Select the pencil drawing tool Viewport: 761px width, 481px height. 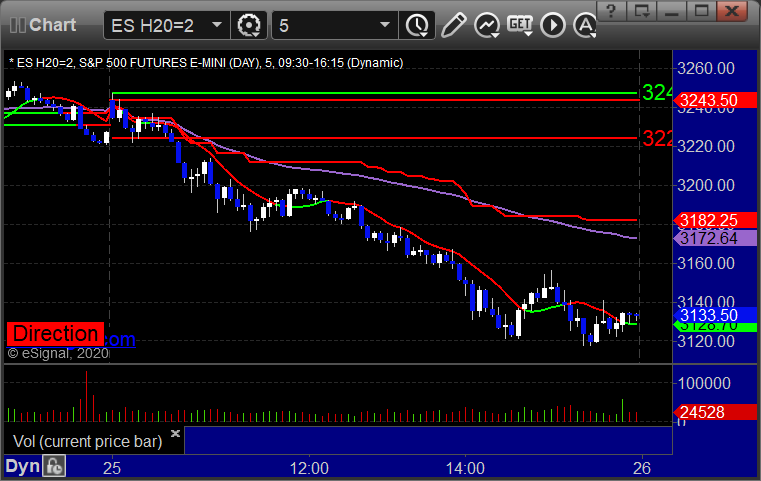click(453, 25)
